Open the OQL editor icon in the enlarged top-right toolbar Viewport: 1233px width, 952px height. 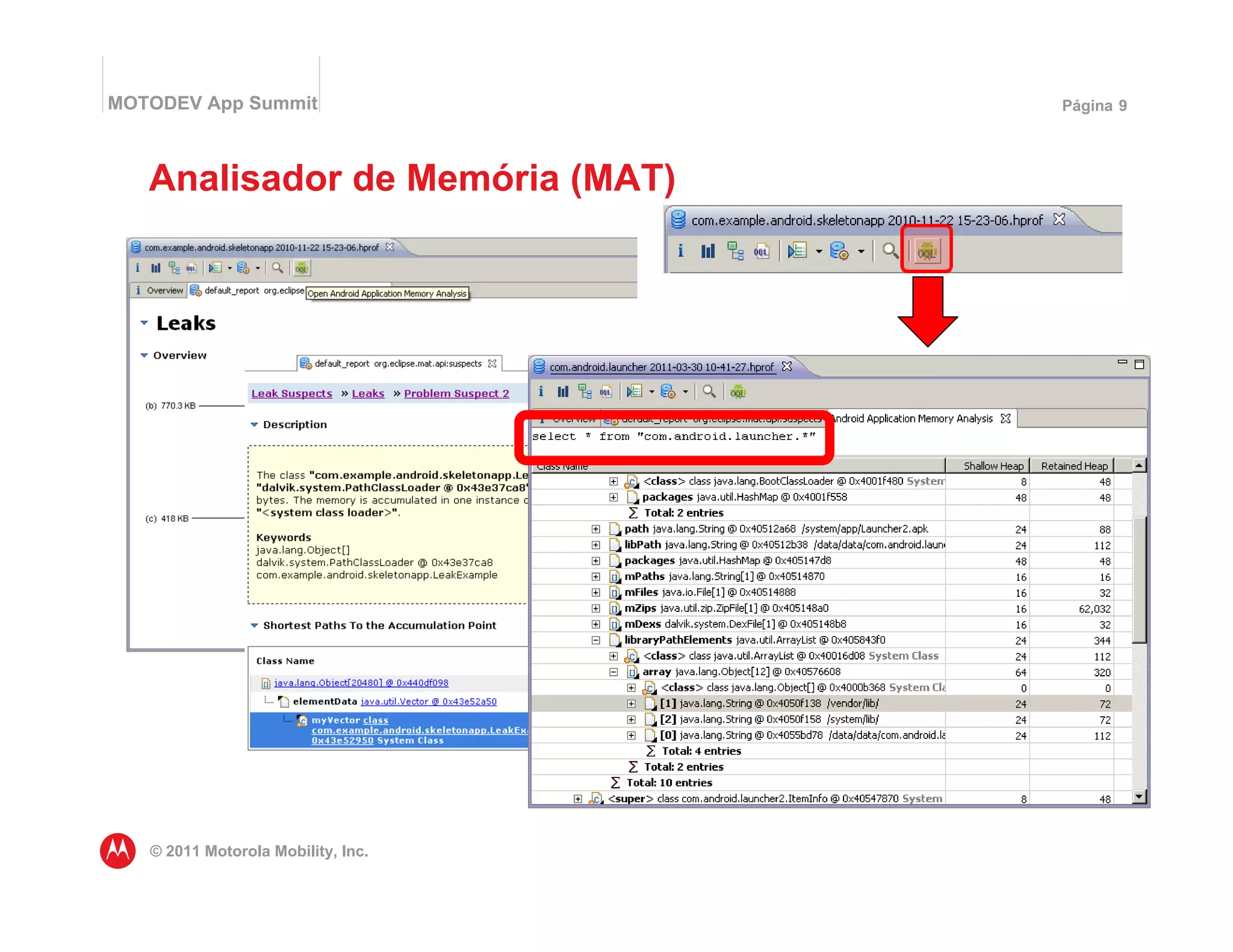[x=762, y=251]
